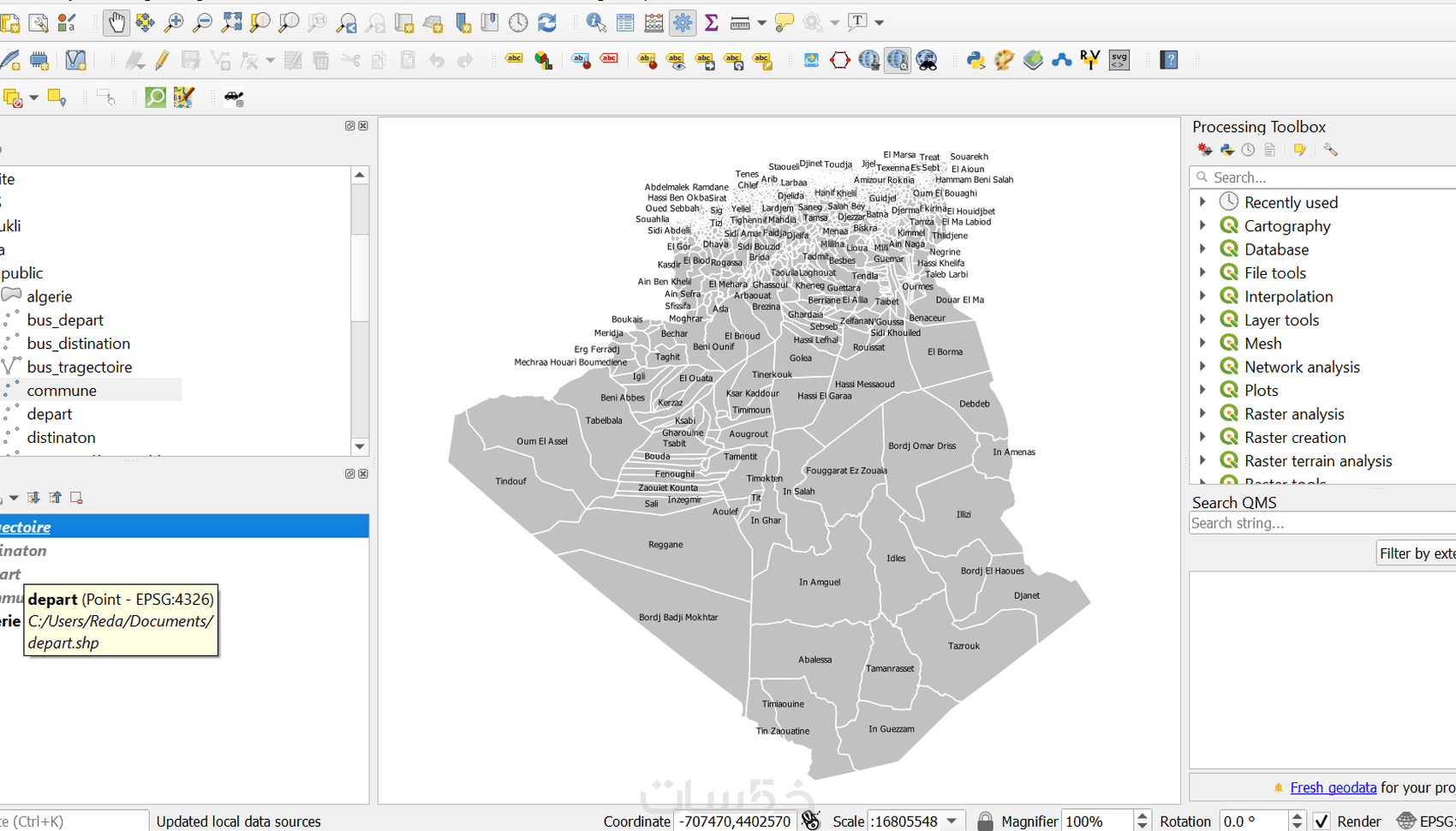Image resolution: width=1456 pixels, height=831 pixels.
Task: Click the Remove Layer icon in Layers panel
Action: tap(76, 497)
